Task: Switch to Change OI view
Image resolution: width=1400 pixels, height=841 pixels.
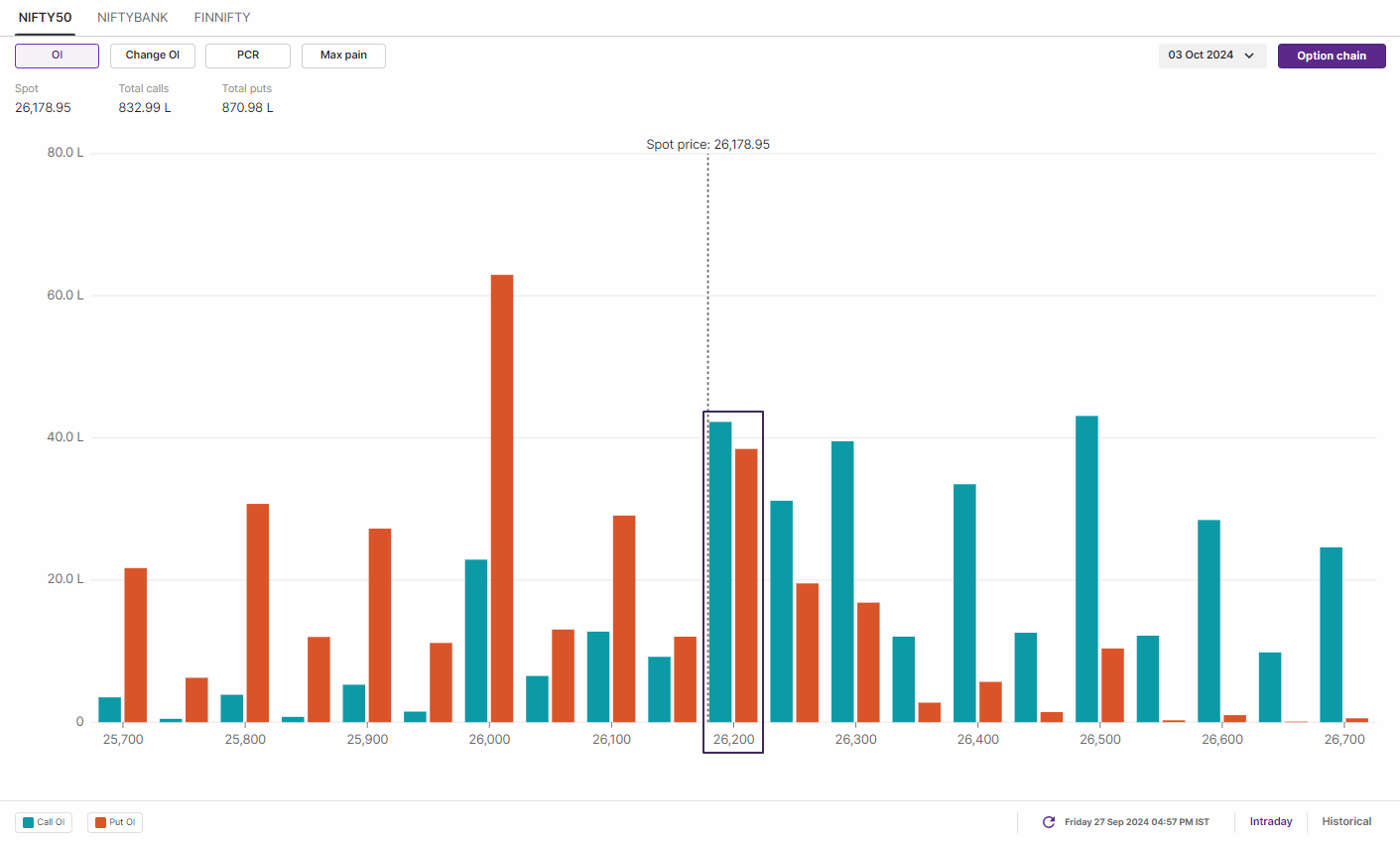Action: (x=153, y=56)
